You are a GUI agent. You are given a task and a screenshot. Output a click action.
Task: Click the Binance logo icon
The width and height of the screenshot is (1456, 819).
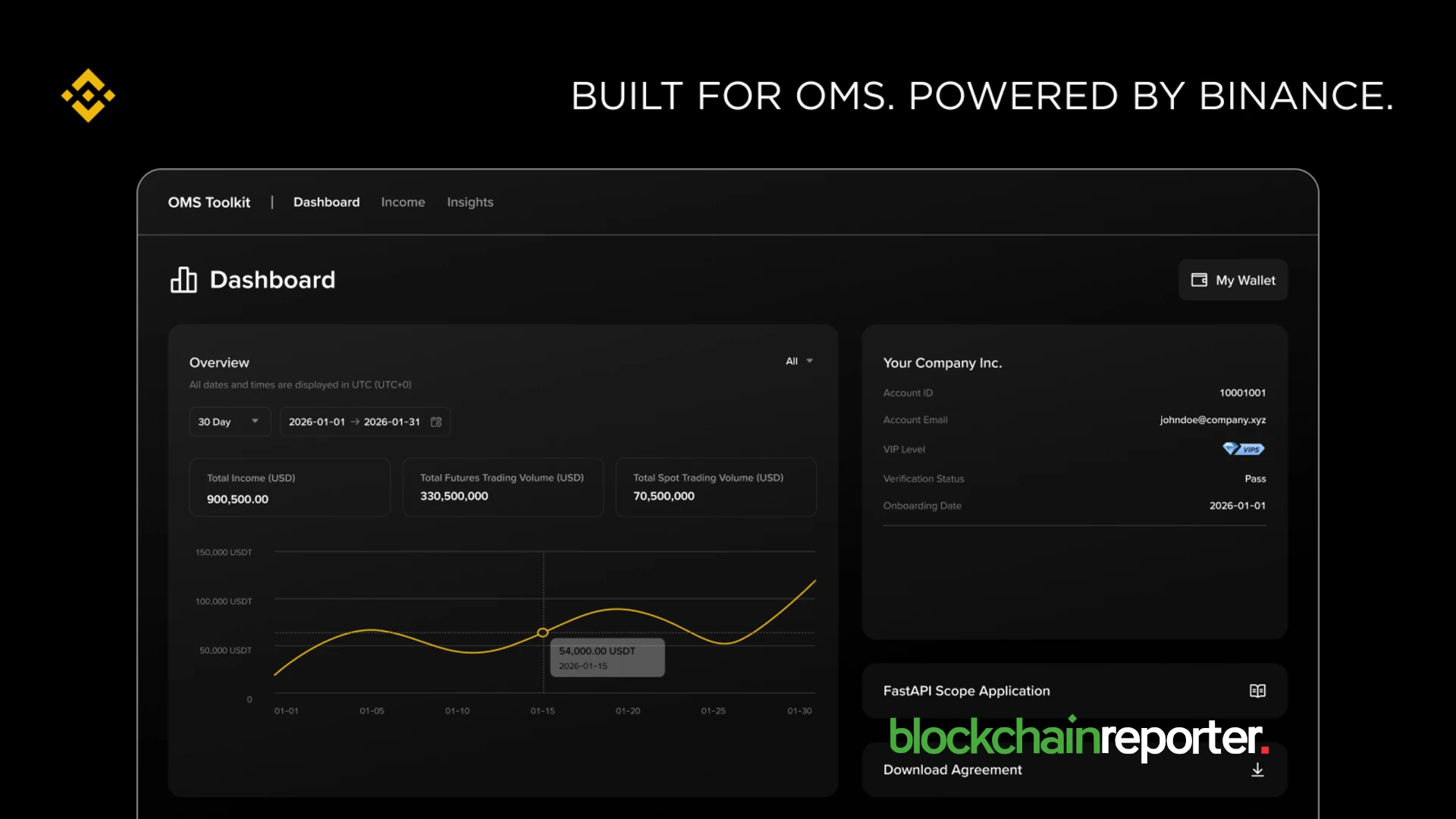(x=88, y=96)
